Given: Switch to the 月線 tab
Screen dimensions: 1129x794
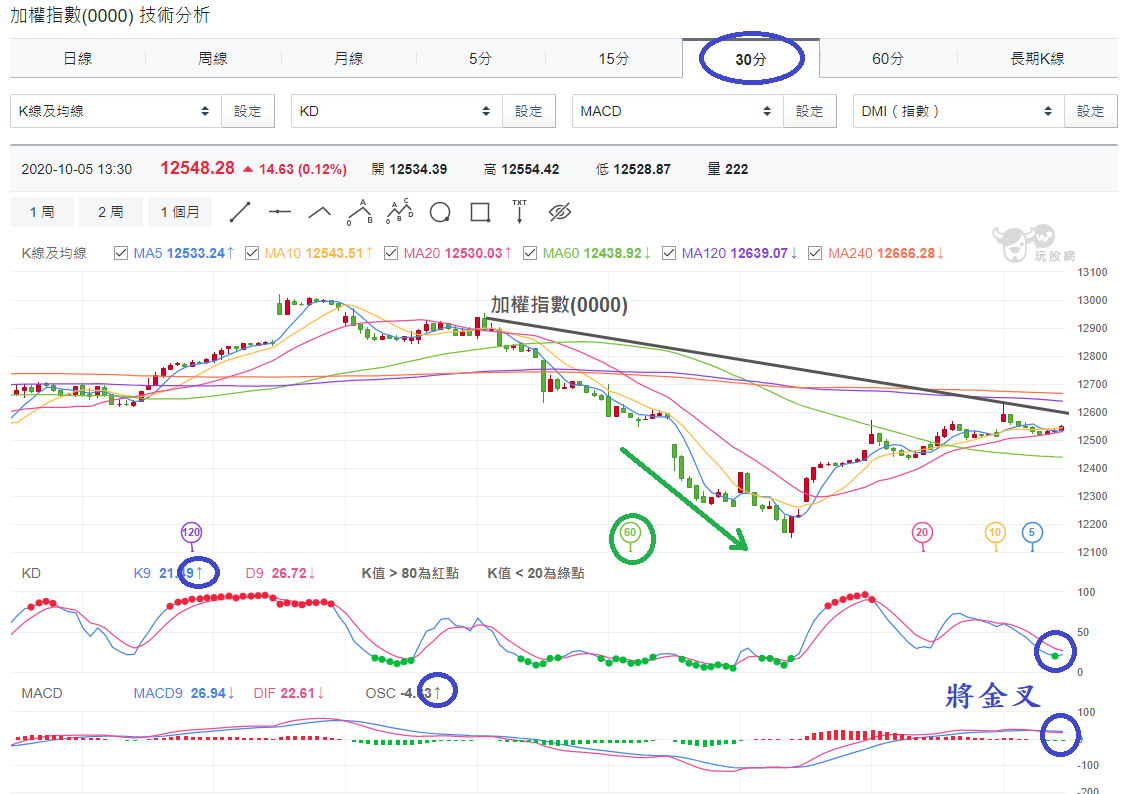Looking at the screenshot, I should [x=348, y=58].
